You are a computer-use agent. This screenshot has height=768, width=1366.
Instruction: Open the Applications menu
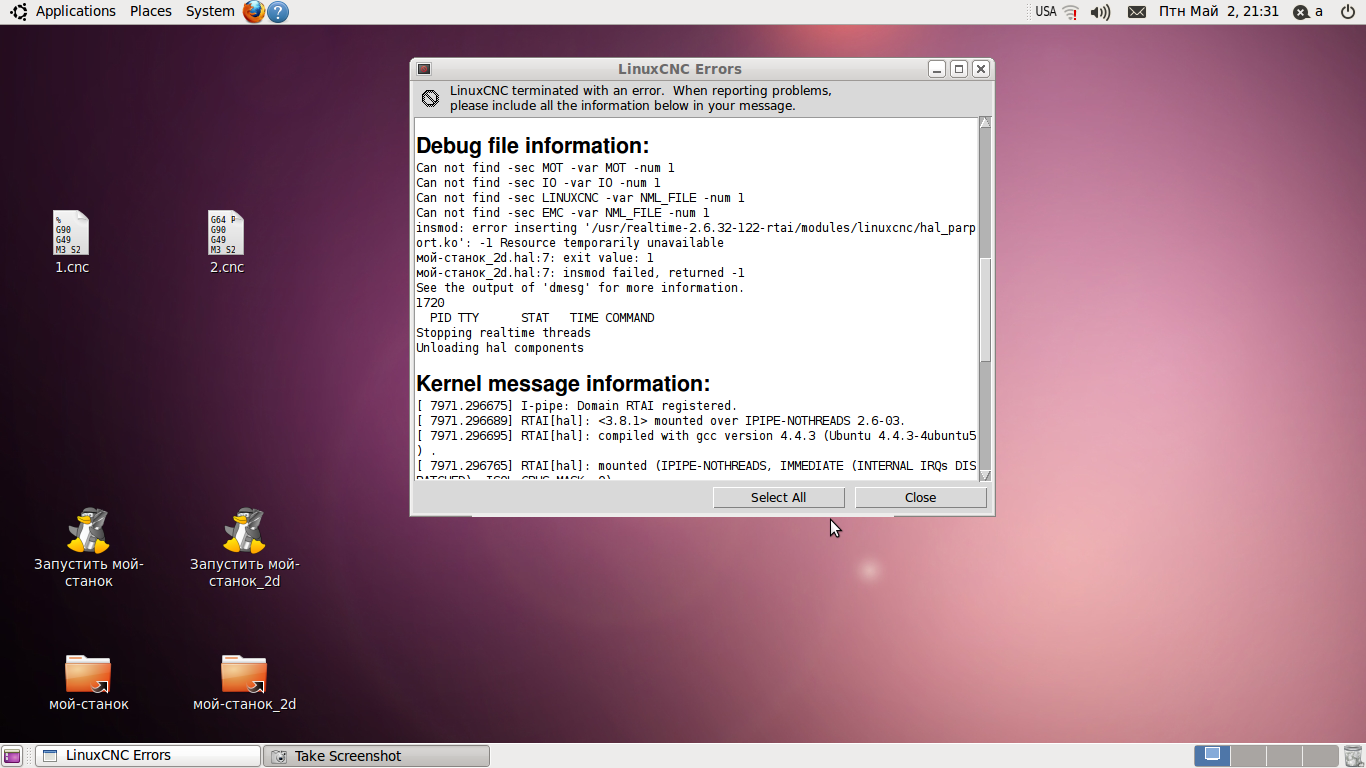[76, 12]
